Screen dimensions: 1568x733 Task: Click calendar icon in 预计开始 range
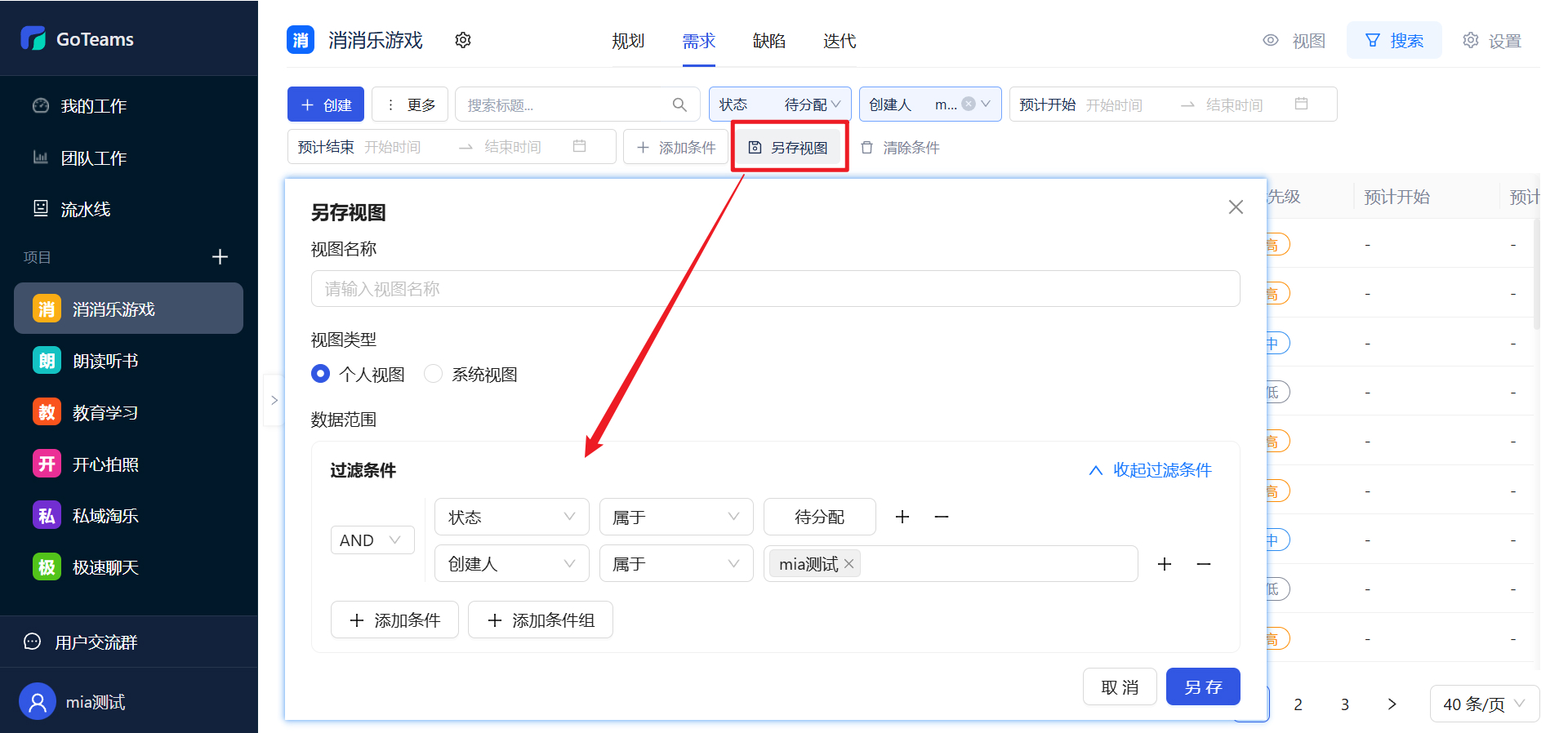point(1301,104)
